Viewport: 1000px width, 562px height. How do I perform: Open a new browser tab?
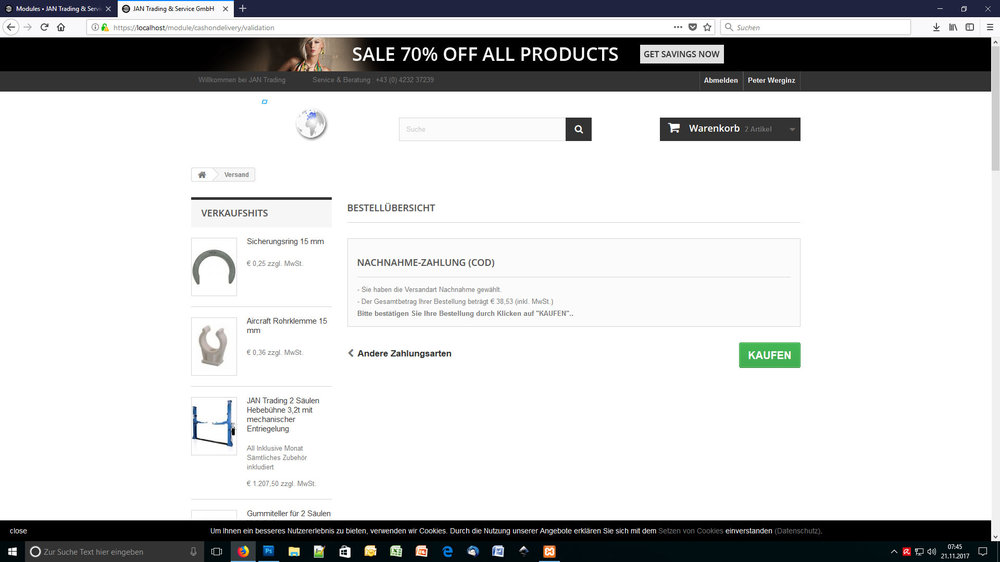tap(242, 9)
